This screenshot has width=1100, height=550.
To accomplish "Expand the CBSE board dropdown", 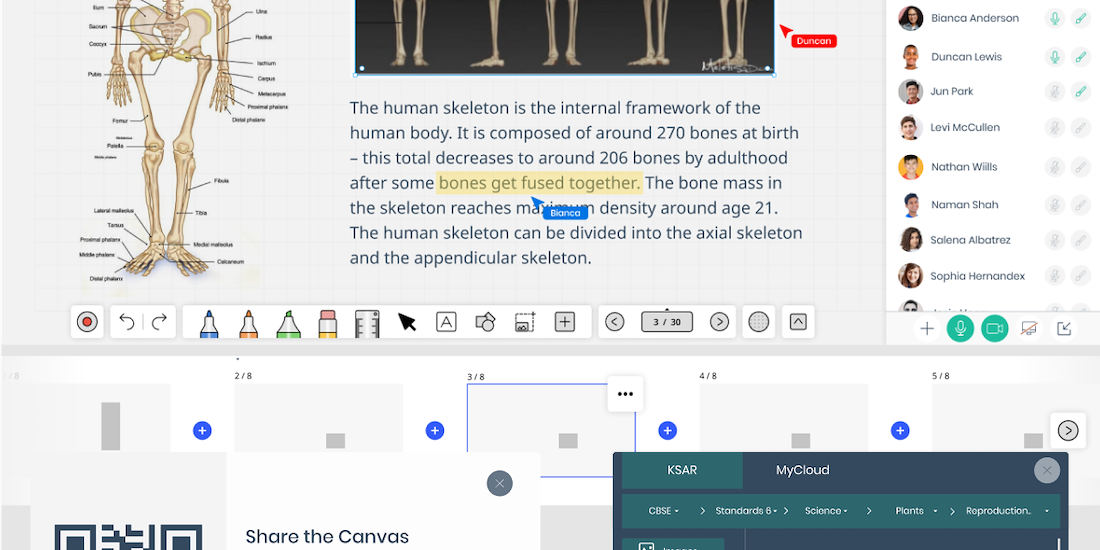I will pyautogui.click(x=664, y=511).
